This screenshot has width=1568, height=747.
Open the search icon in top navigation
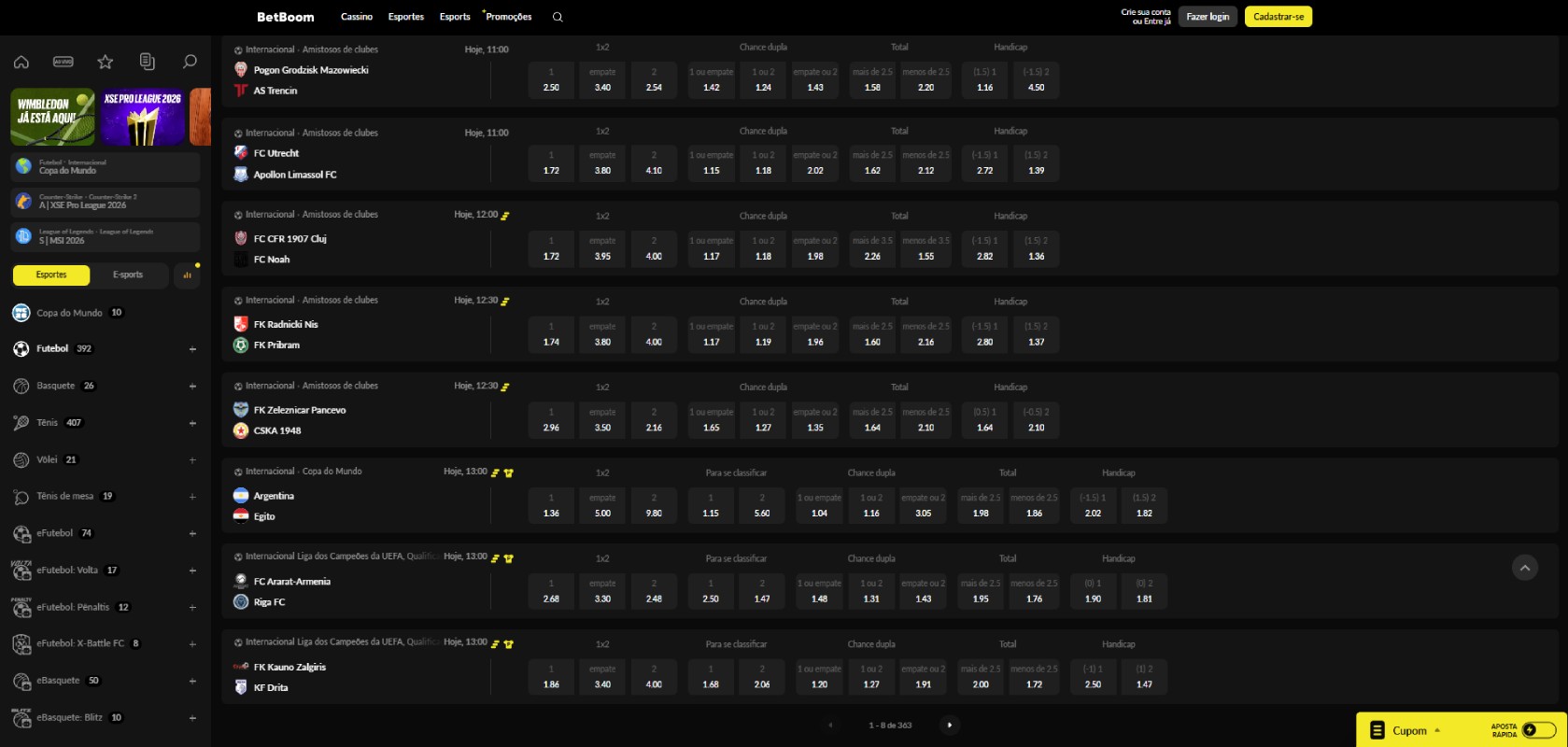pos(558,17)
